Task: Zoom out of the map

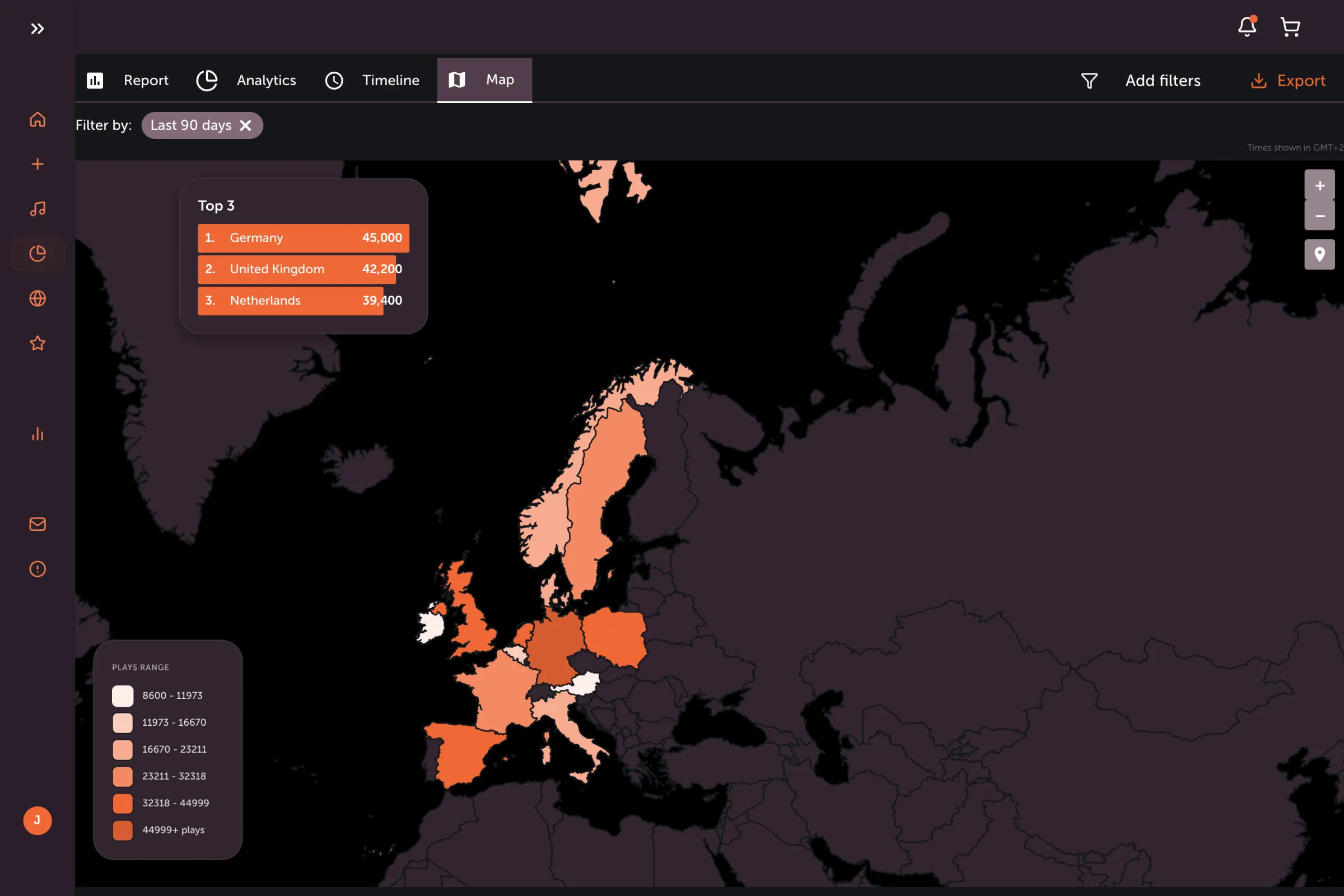Action: [1319, 216]
